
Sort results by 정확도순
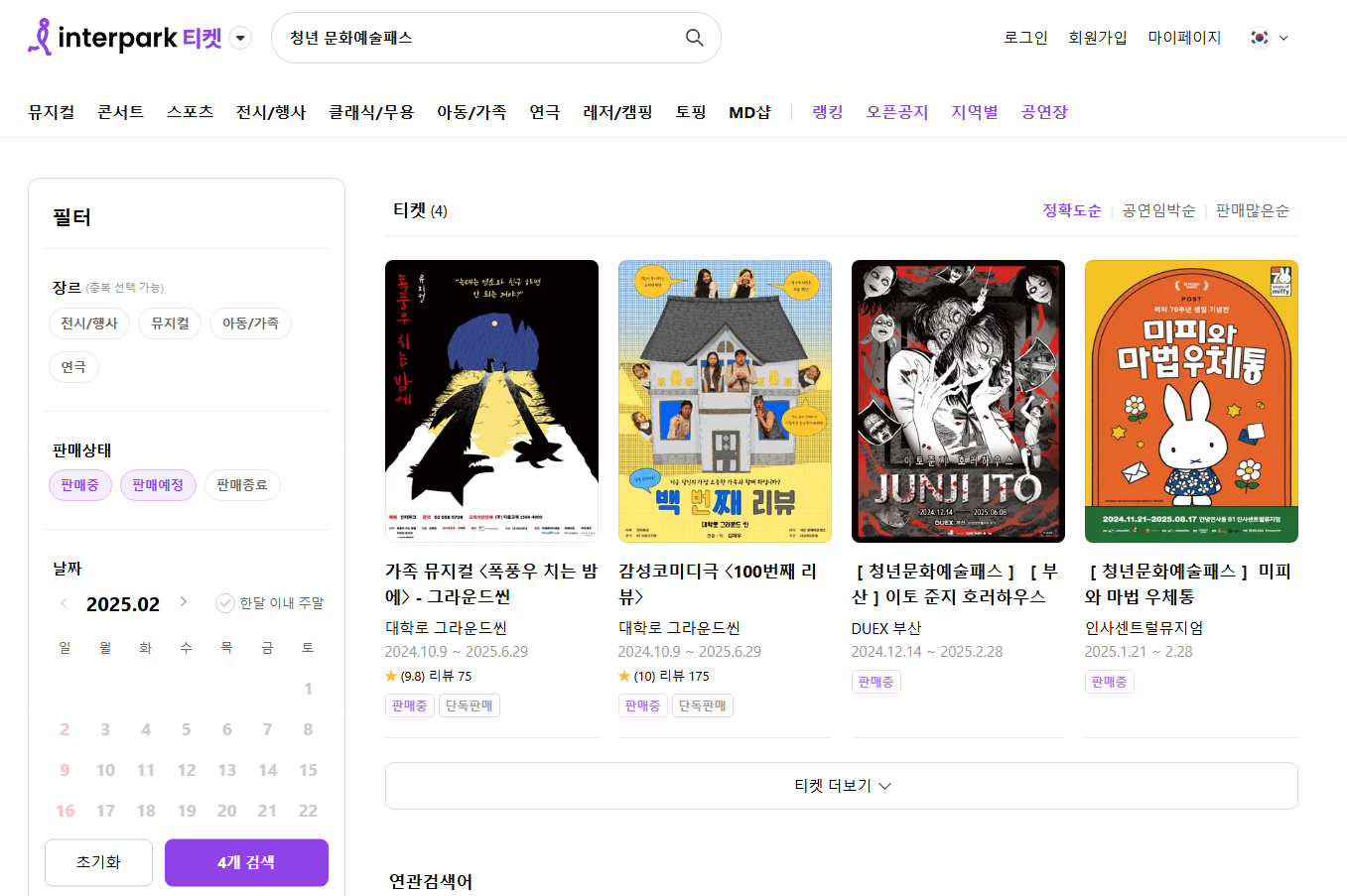[1072, 210]
